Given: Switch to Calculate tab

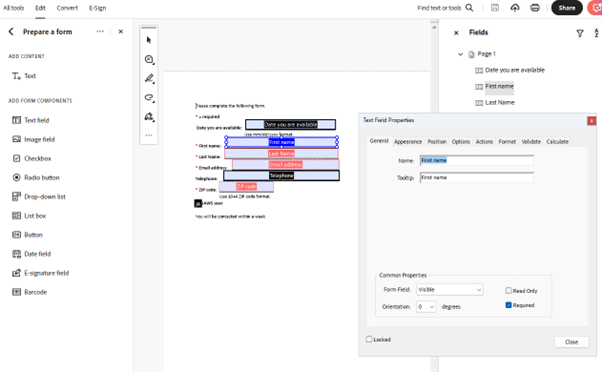Looking at the screenshot, I should [x=557, y=142].
